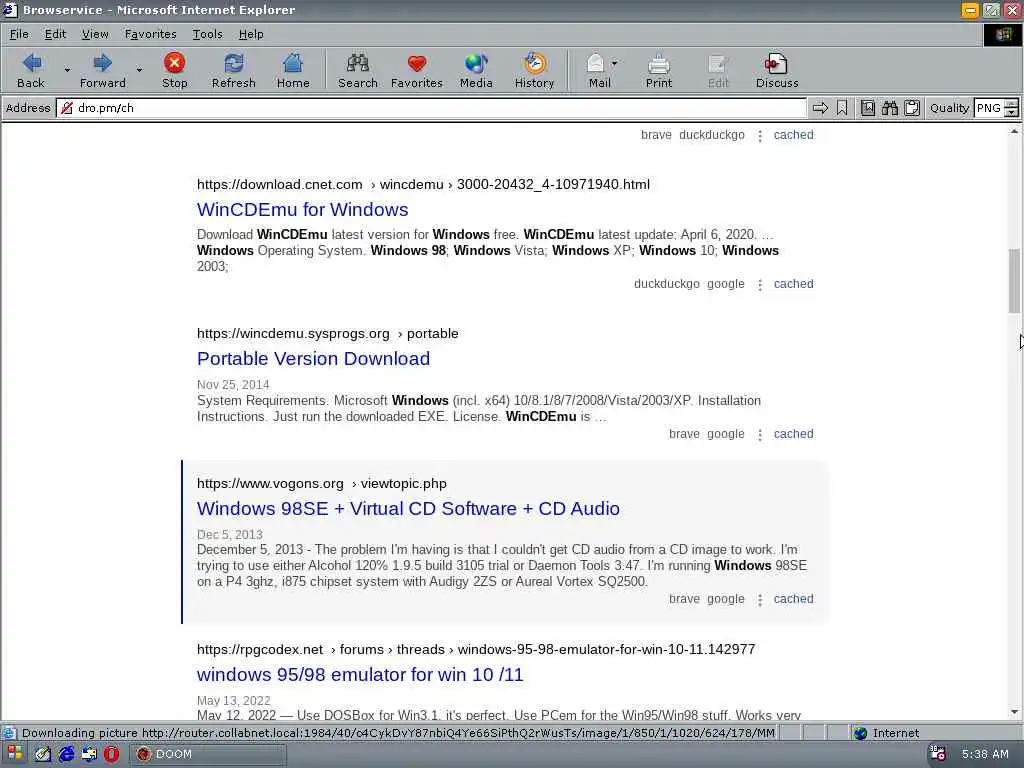Open the Favorites heart toolbar button
Viewport: 1024px width, 768px height.
coord(417,71)
